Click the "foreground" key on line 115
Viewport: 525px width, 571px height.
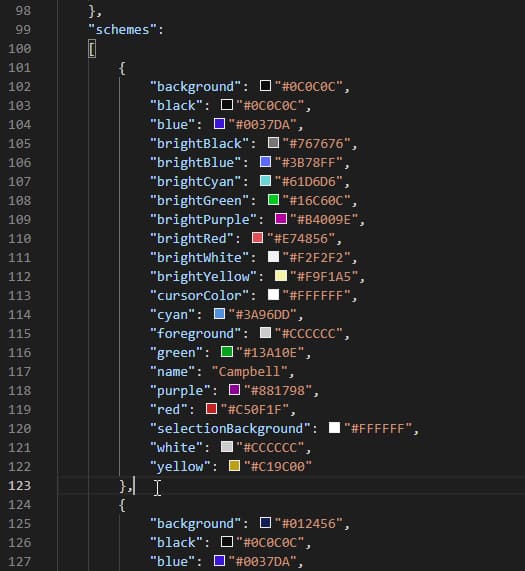(196, 334)
